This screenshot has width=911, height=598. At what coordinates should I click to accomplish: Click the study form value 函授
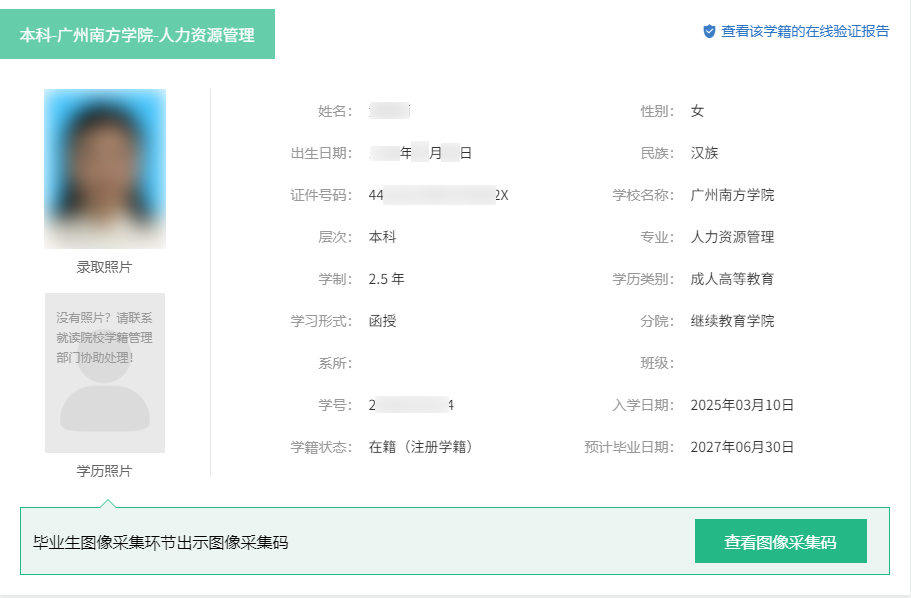[x=382, y=321]
